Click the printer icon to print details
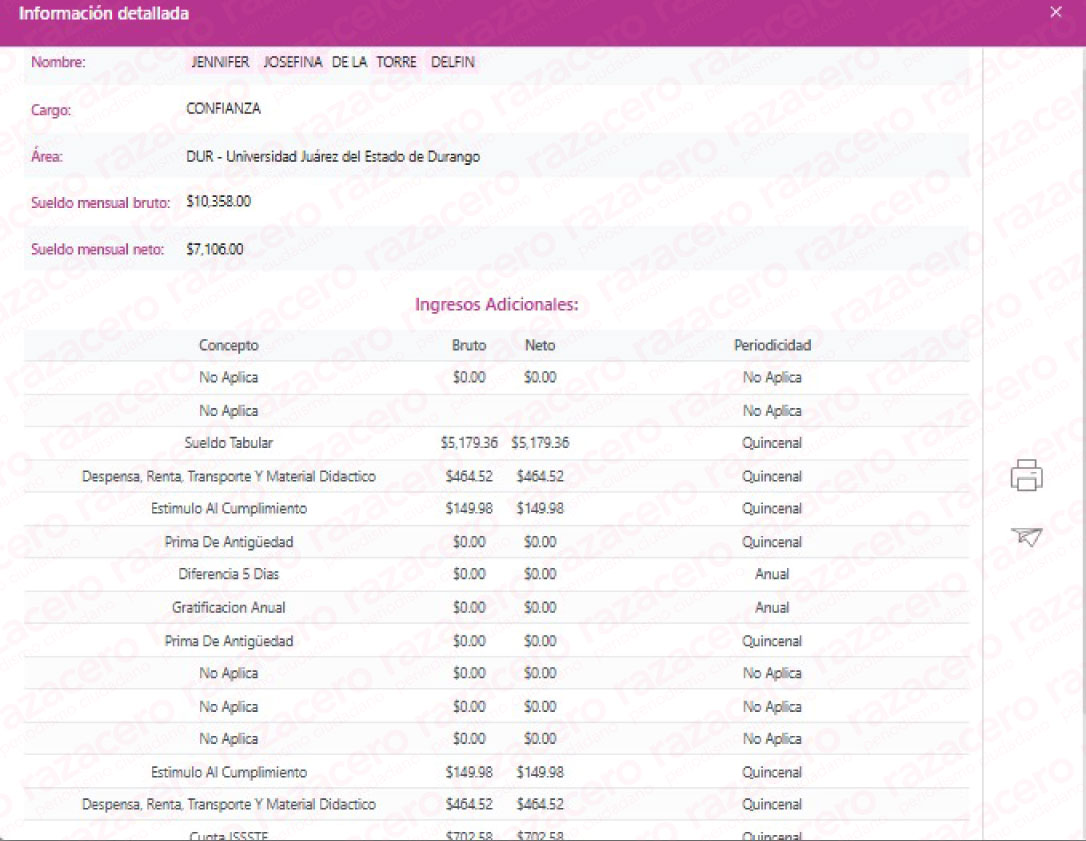This screenshot has width=1086, height=841. pos(1027,475)
